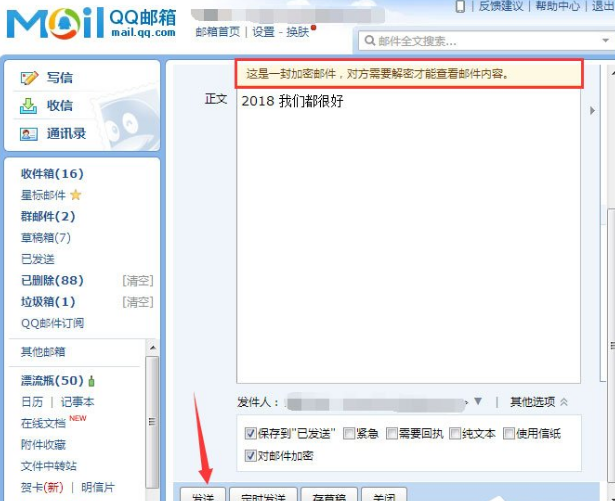Open 换肤 skin changer

click(298, 32)
